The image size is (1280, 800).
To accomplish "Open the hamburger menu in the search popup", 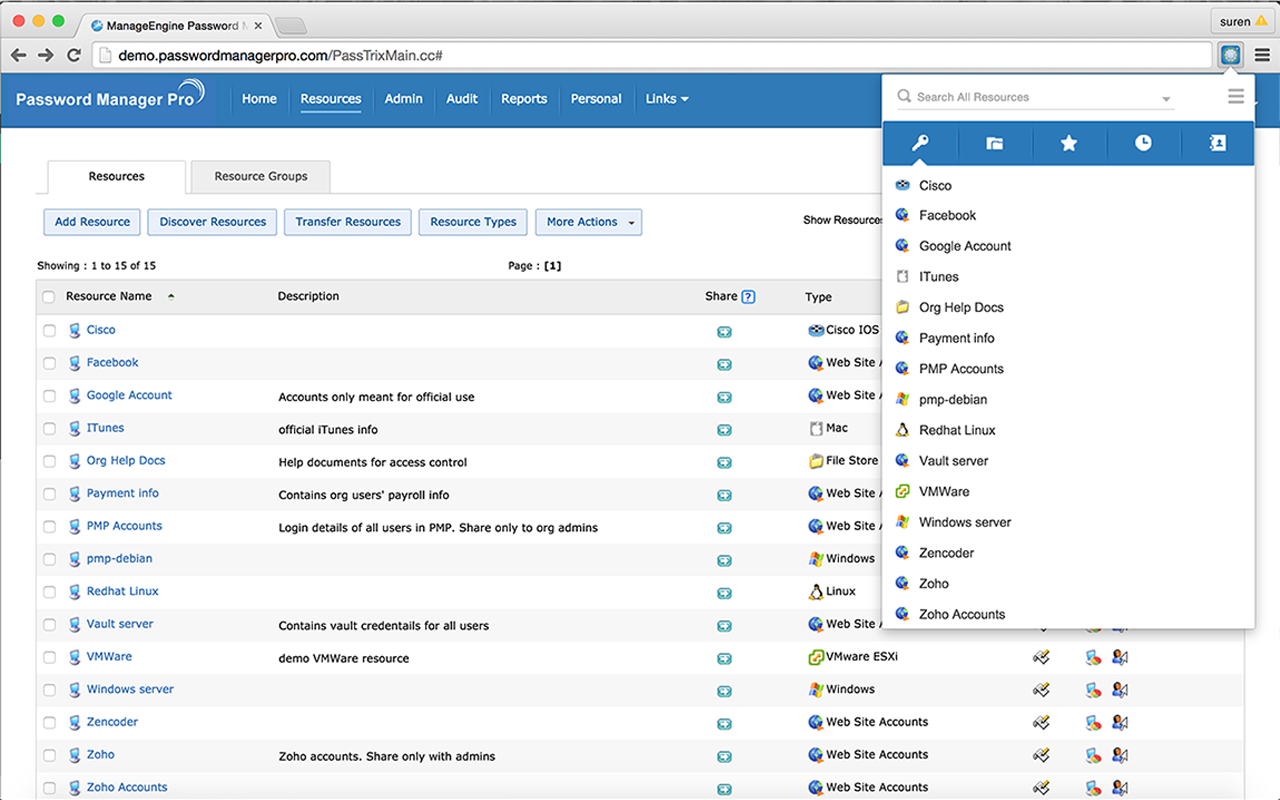I will (1236, 96).
